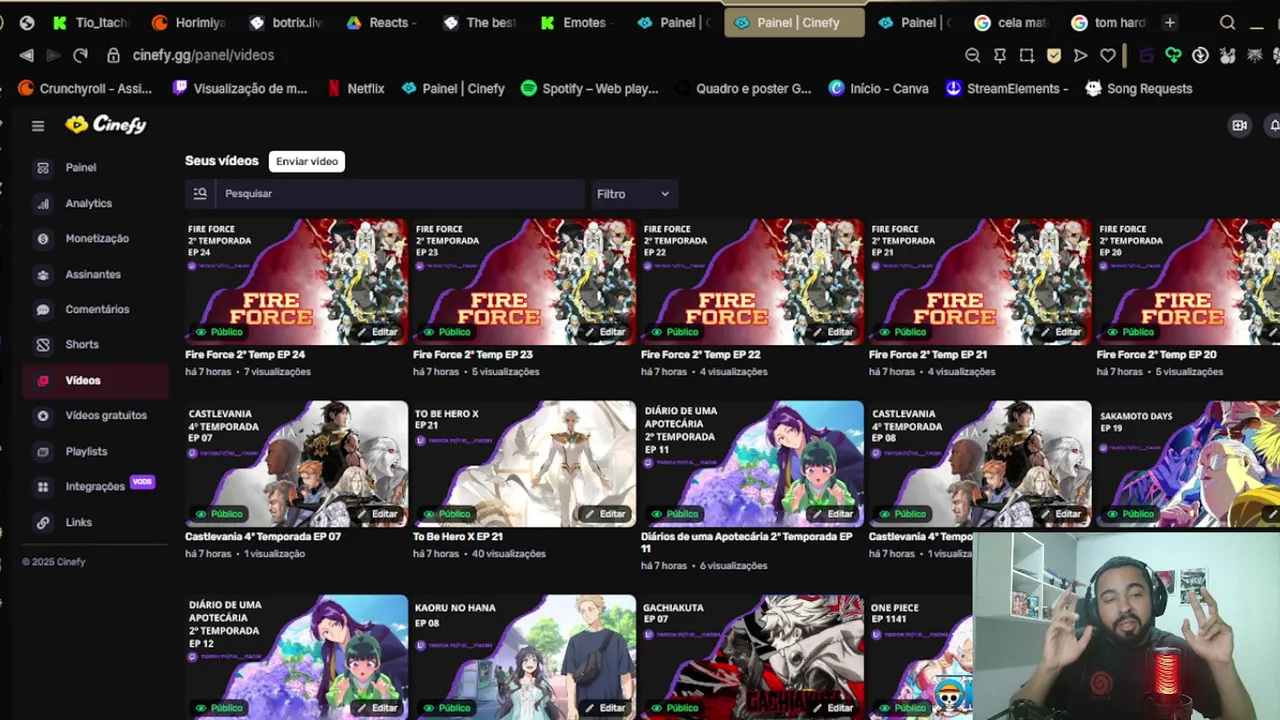Image resolution: width=1280 pixels, height=720 pixels.
Task: Click the cinefy.gg/panel/videos address bar
Action: coord(203,55)
